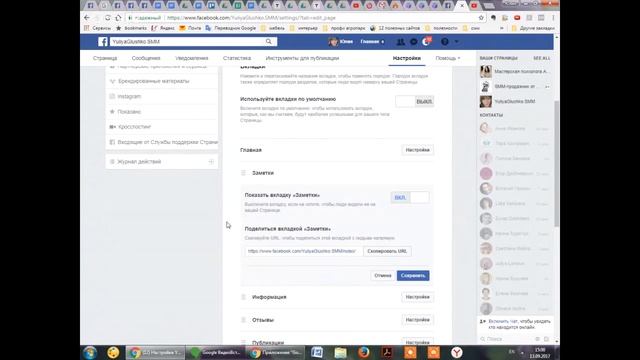Click page vertical scrollbar
This screenshot has width=640, height=360.
pos(556,163)
